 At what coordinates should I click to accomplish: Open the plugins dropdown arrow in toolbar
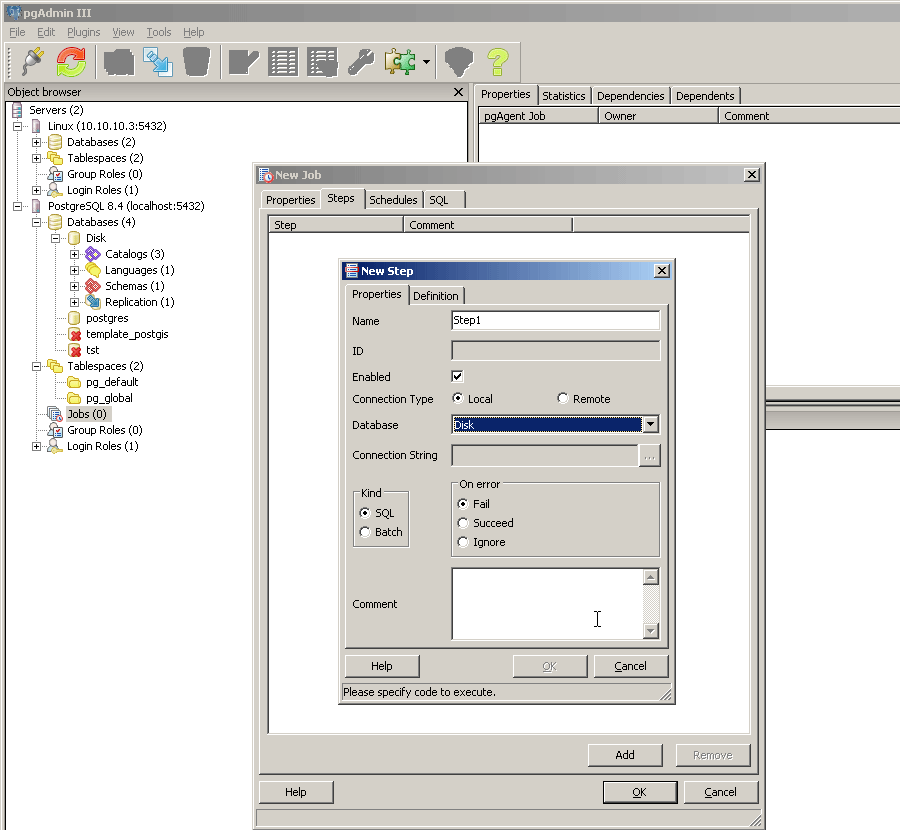[426, 61]
